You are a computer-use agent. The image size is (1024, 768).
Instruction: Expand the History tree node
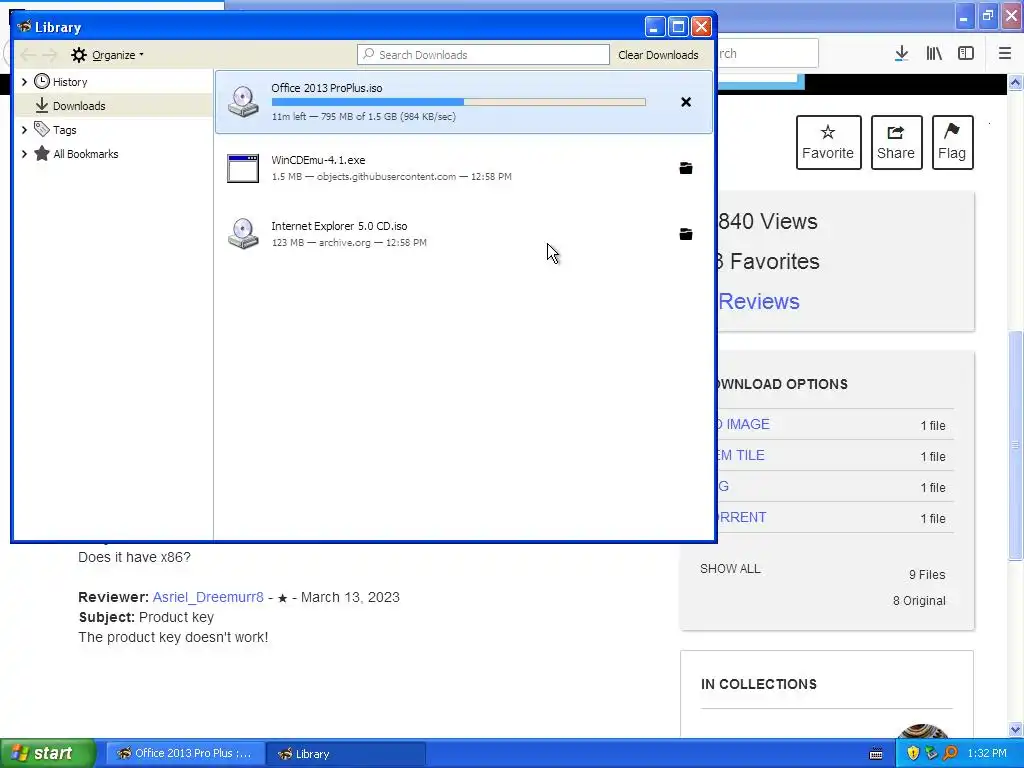[x=24, y=82]
